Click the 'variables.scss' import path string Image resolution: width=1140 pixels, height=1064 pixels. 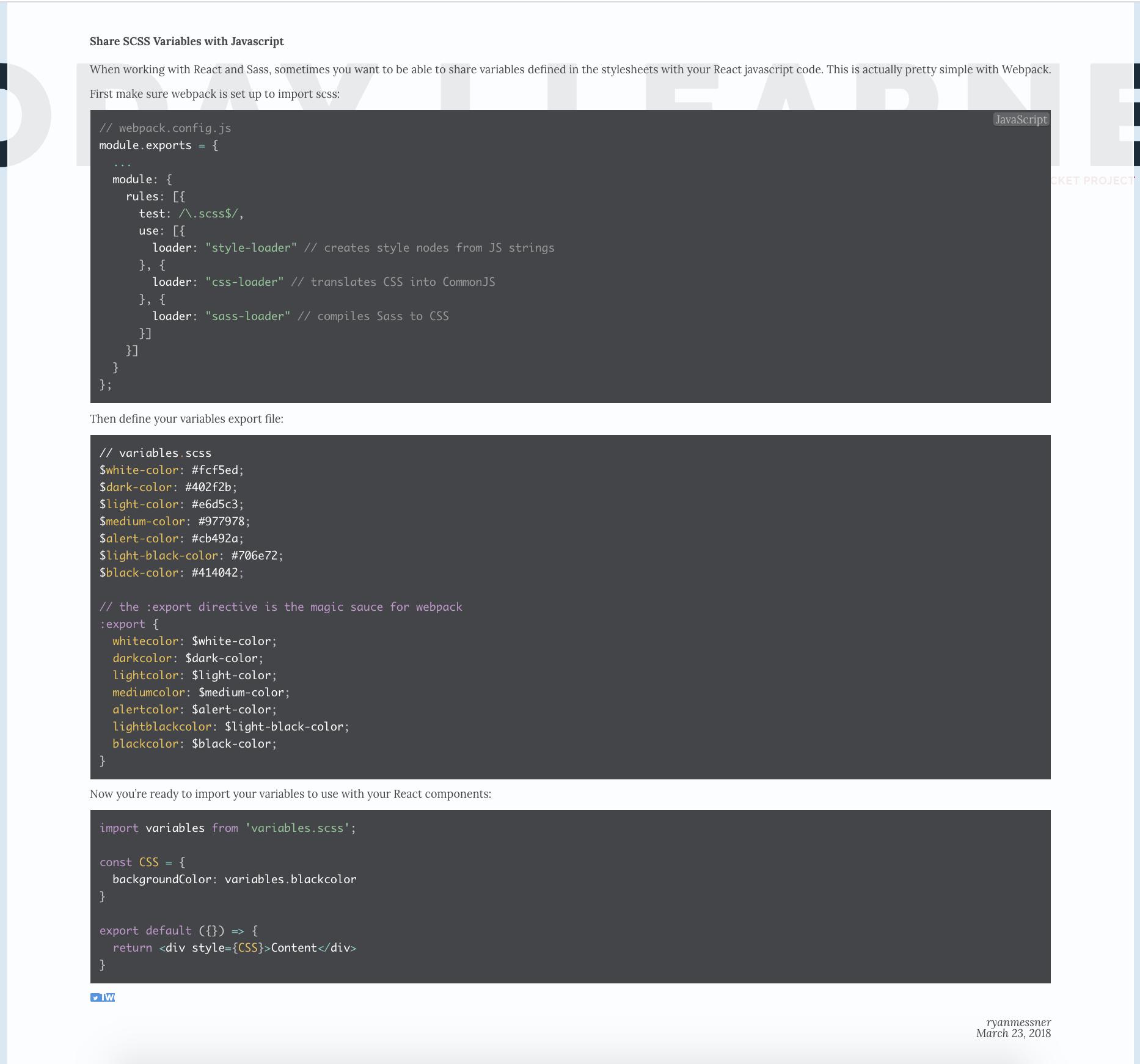pyautogui.click(x=297, y=828)
